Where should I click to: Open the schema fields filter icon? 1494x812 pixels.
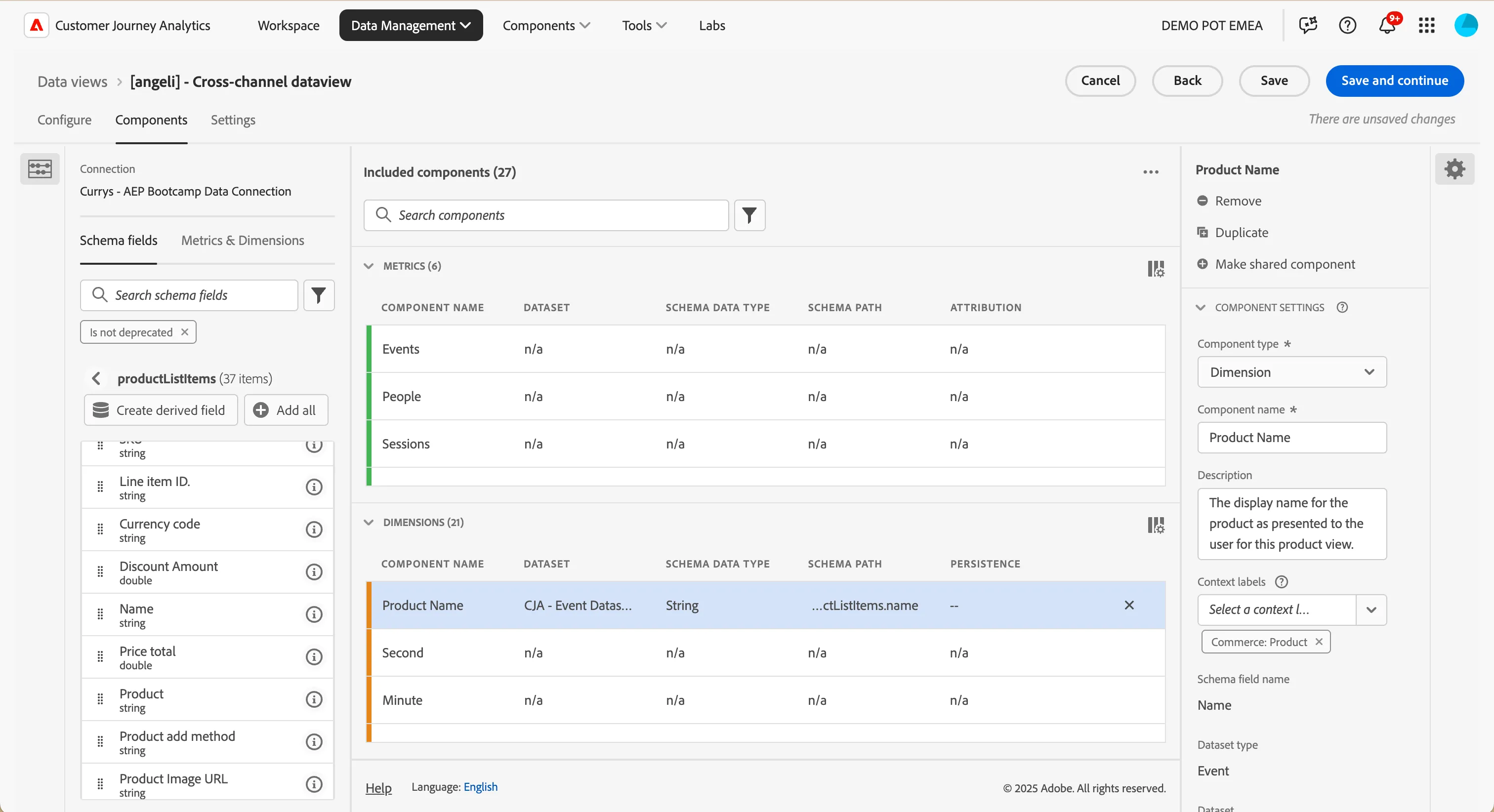318,295
